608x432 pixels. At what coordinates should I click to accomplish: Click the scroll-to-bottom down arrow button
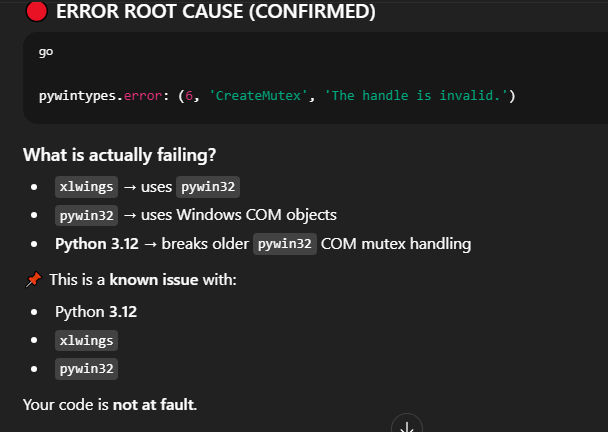click(407, 425)
